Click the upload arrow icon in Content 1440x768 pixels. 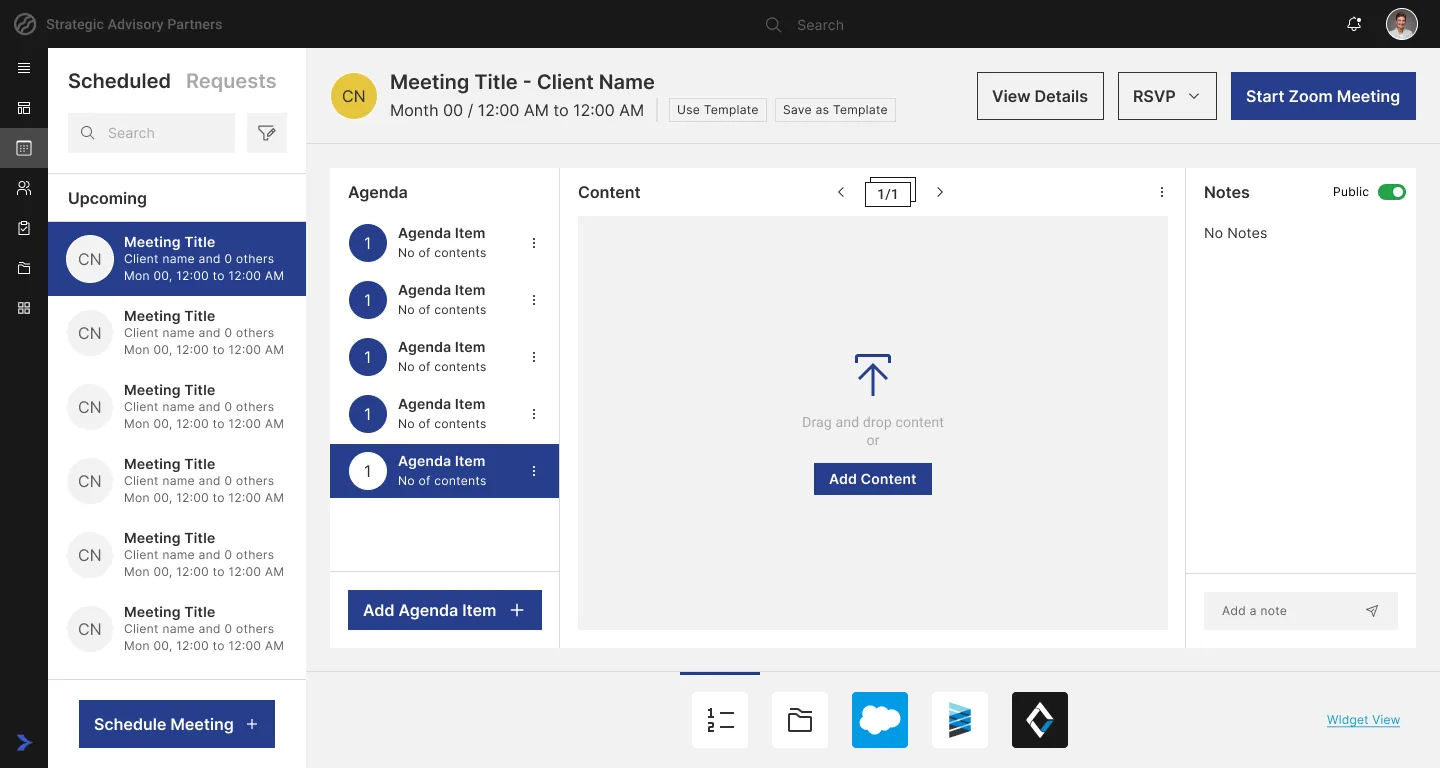point(873,374)
